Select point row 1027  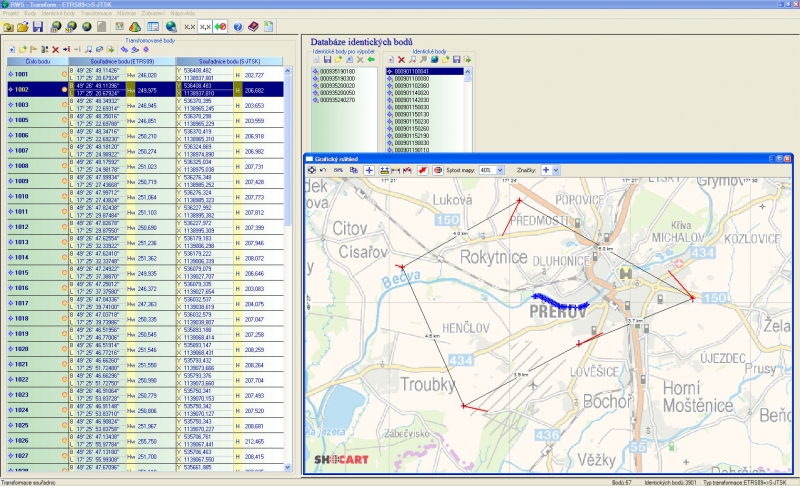click(x=145, y=456)
